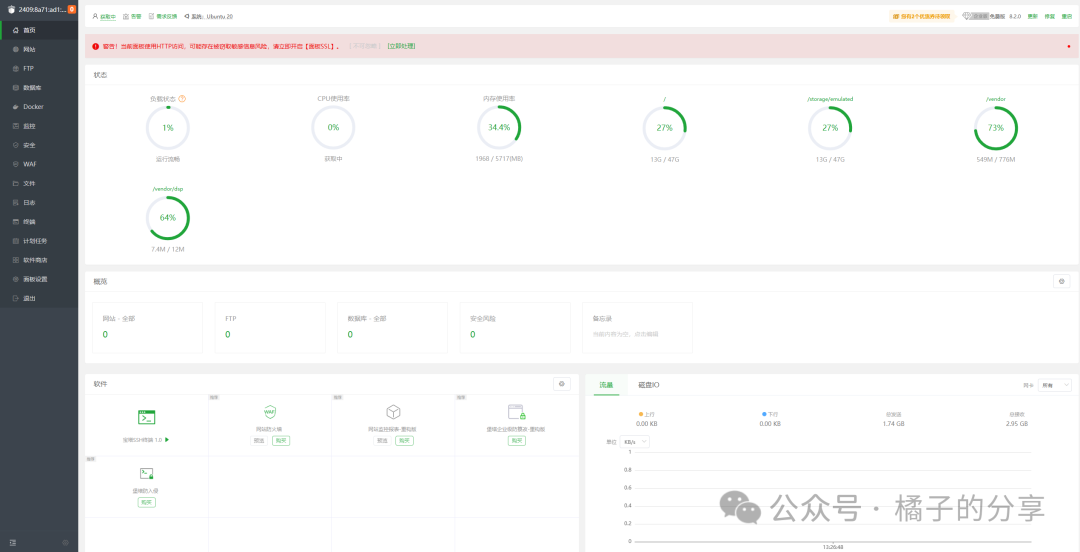Viewport: 1080px width, 552px height.
Task: Click the 计划任务 scheduled tasks icon
Action: coord(15,241)
